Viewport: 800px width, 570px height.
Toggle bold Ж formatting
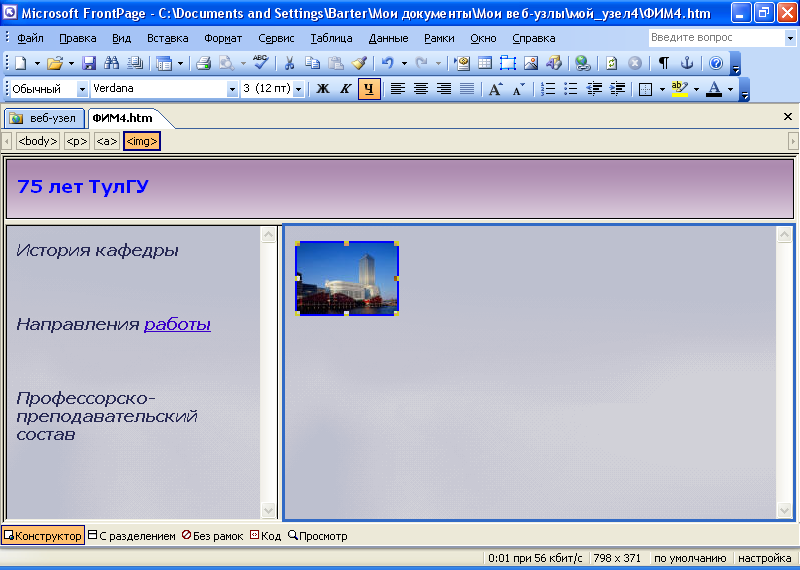[322, 89]
